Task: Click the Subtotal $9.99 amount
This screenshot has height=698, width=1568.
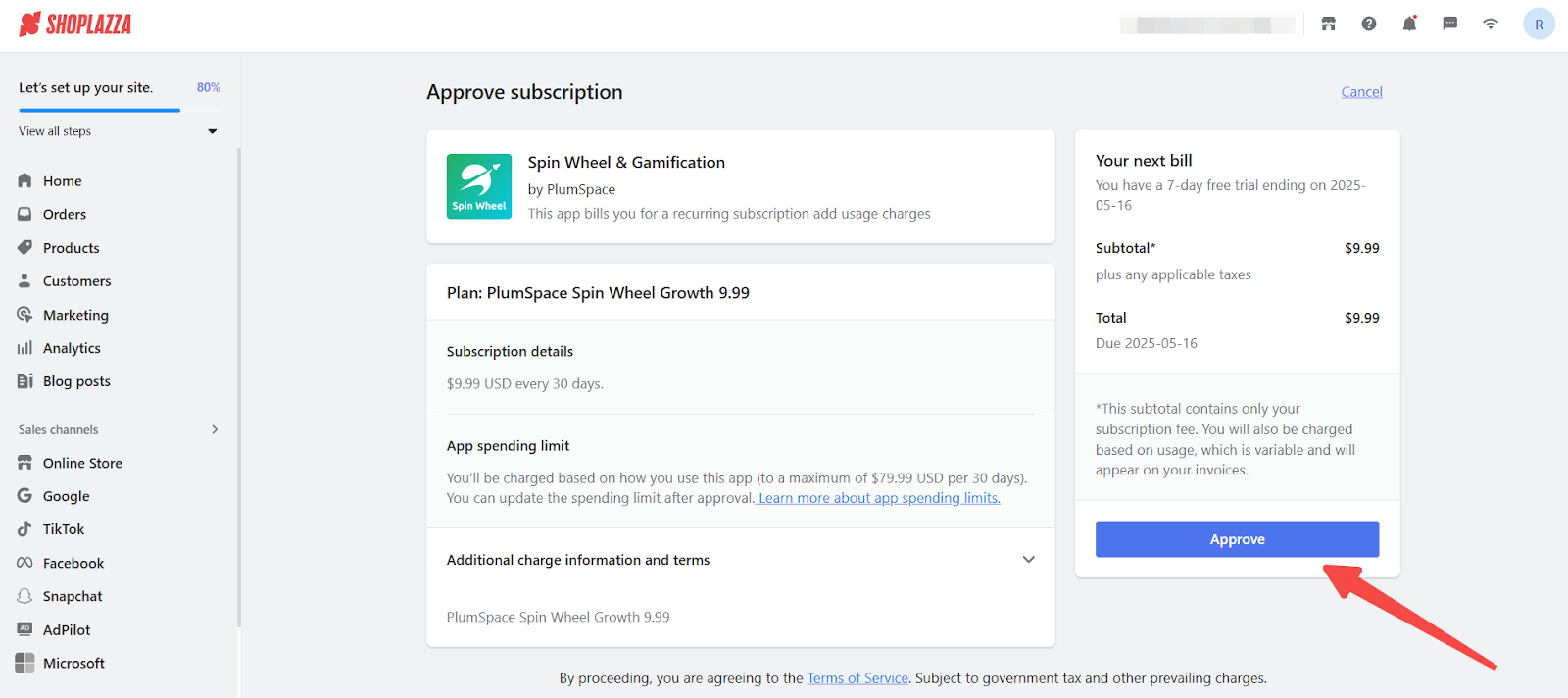Action: (x=1361, y=248)
